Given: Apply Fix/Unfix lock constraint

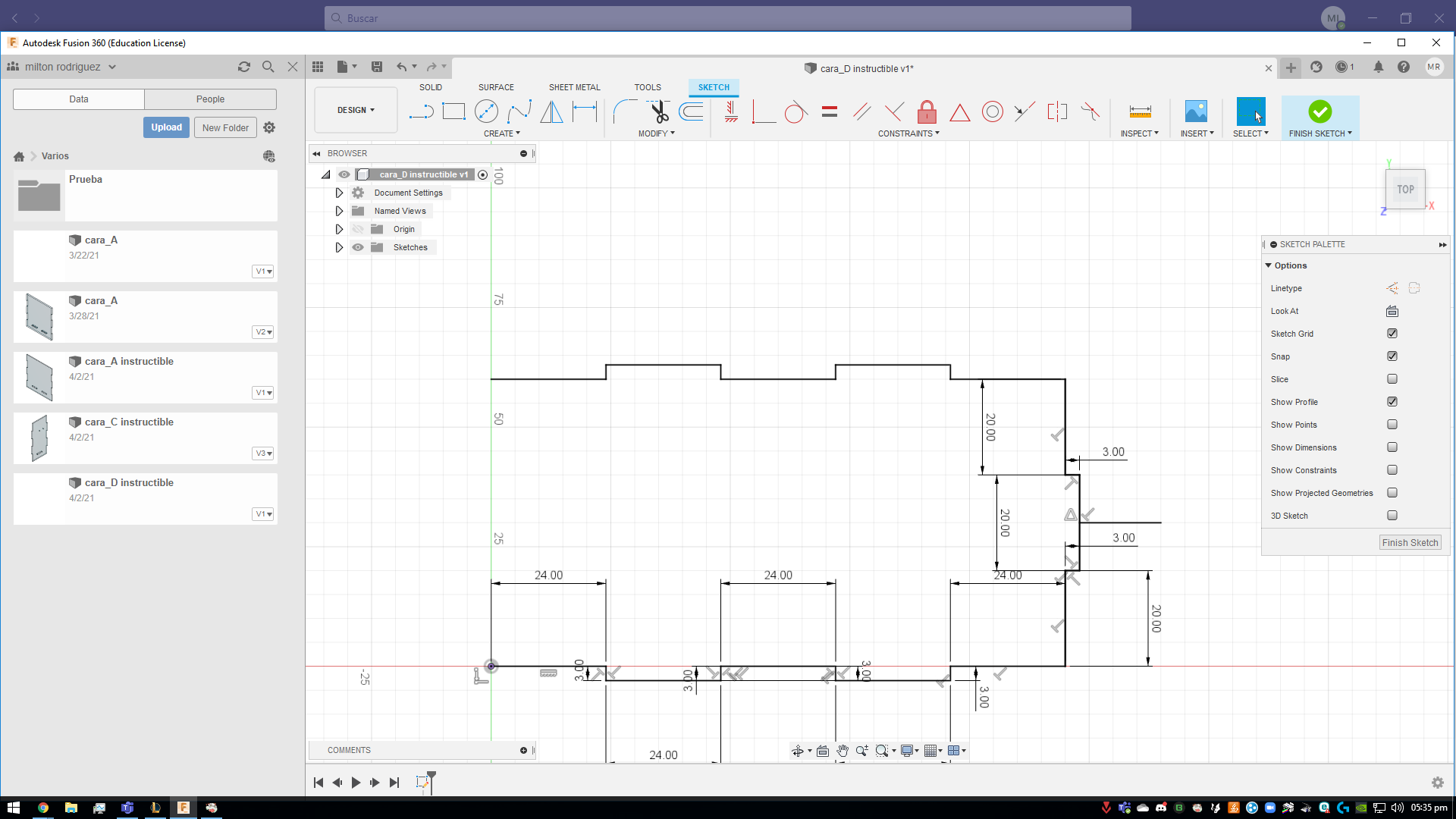Looking at the screenshot, I should pyautogui.click(x=927, y=112).
